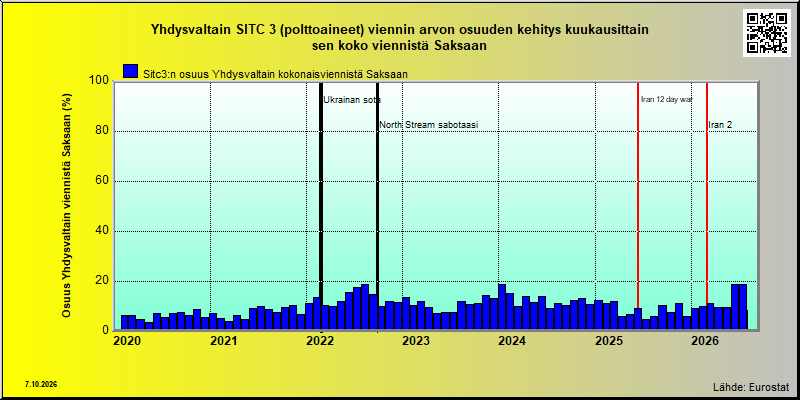Click the x-axis label '2022'
The width and height of the screenshot is (800, 400).
click(319, 340)
